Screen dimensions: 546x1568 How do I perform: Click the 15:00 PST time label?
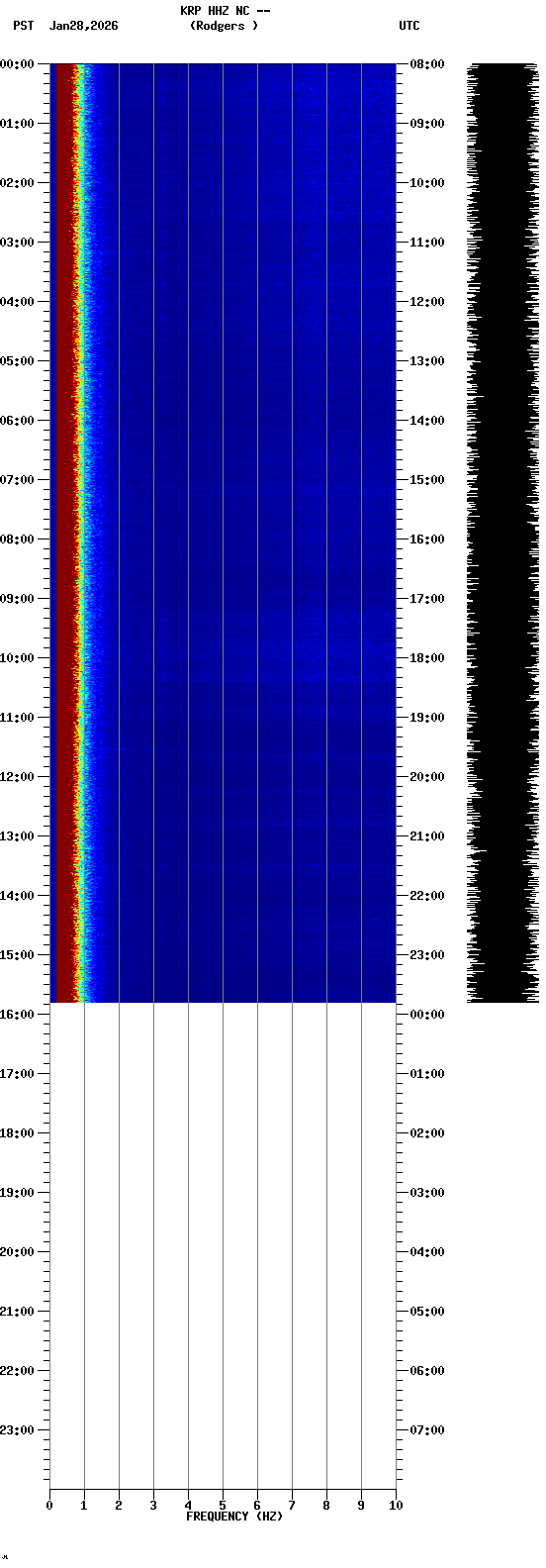pos(17,955)
